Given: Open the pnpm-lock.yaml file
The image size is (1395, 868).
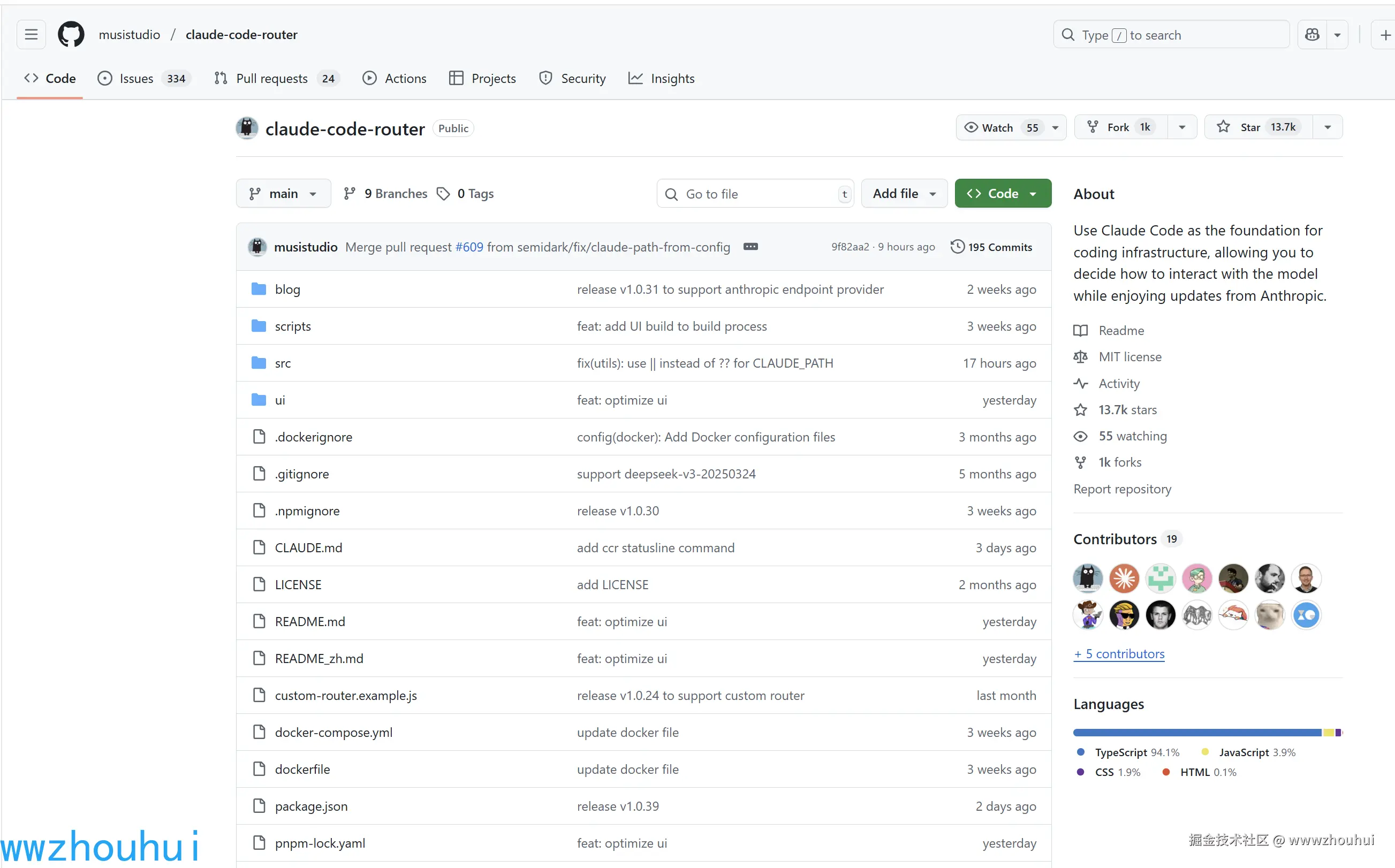Looking at the screenshot, I should [x=320, y=843].
